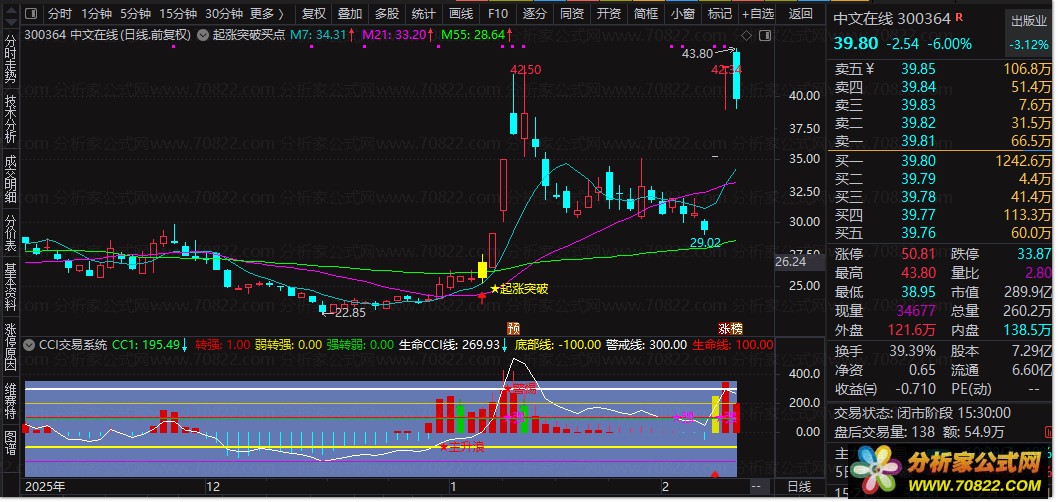
Task: Click the M55: 28.64 moving average label
Action: [x=473, y=35]
